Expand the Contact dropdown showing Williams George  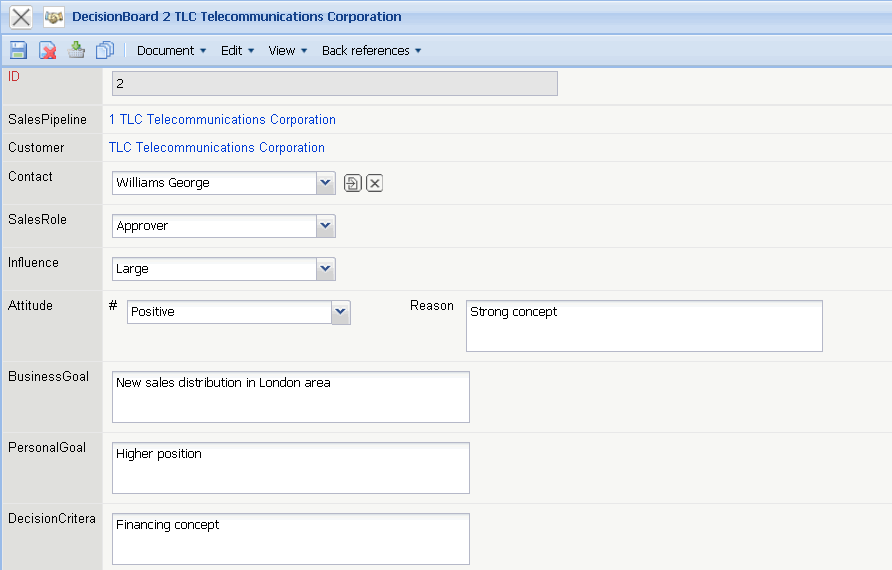(325, 183)
